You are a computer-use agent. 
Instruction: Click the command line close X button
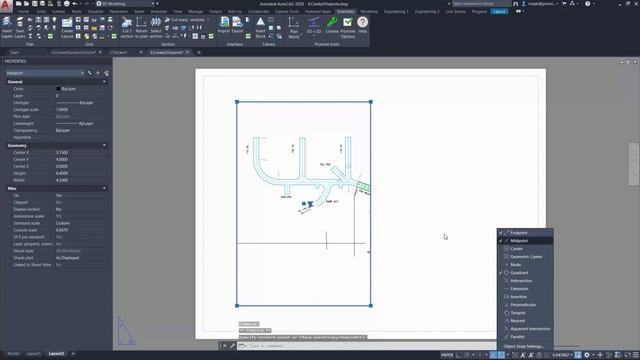(224, 346)
